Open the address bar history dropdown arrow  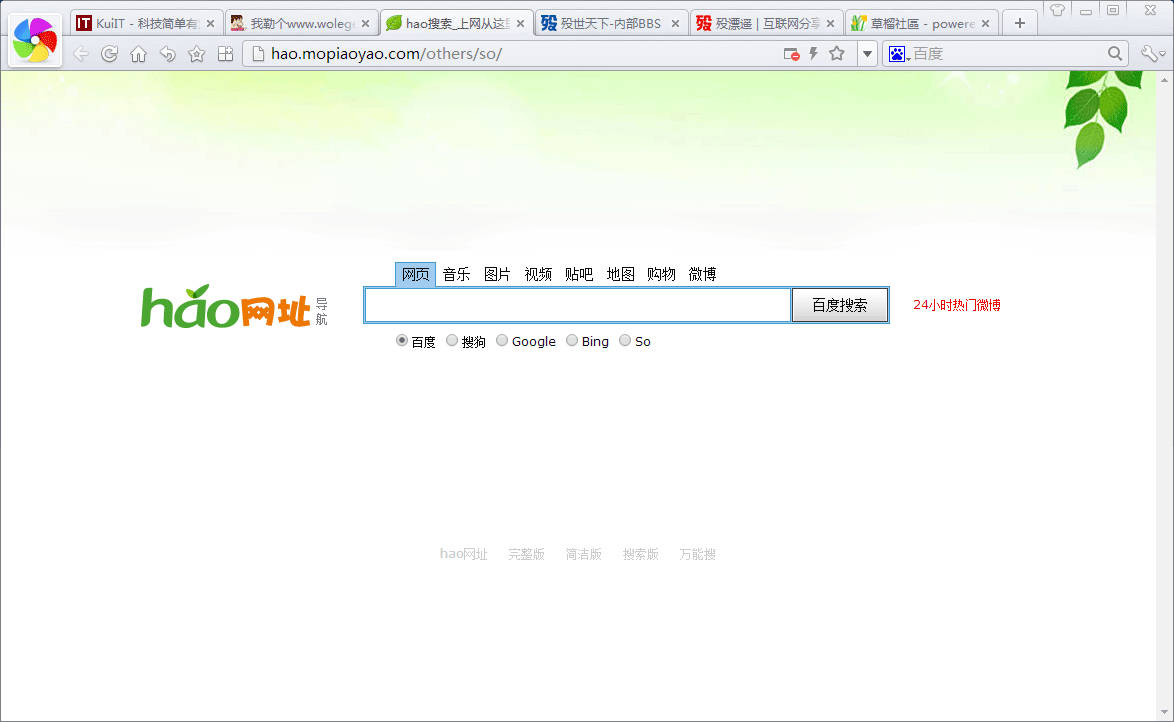[867, 54]
